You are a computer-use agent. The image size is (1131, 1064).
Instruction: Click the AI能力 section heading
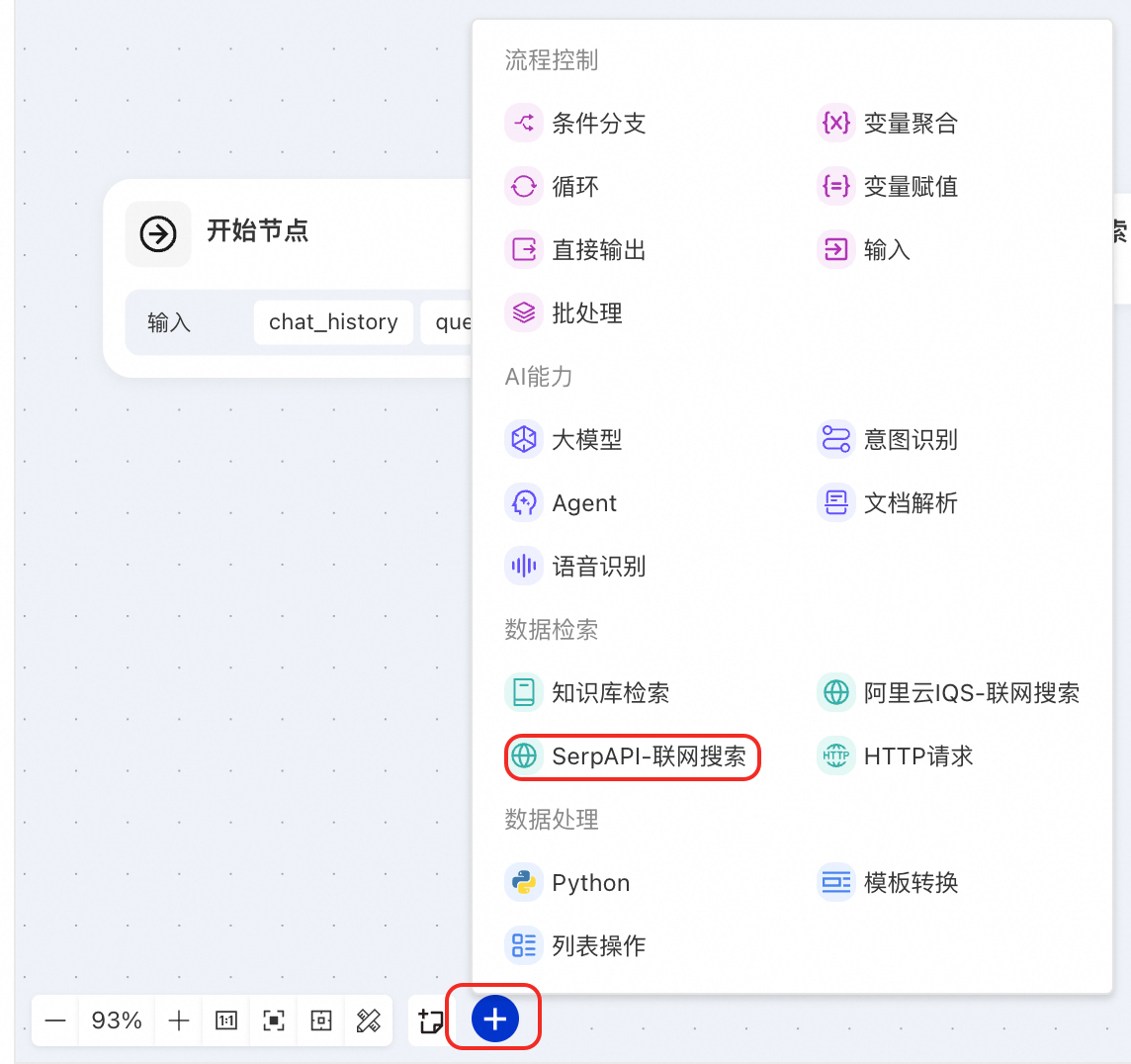click(x=538, y=377)
